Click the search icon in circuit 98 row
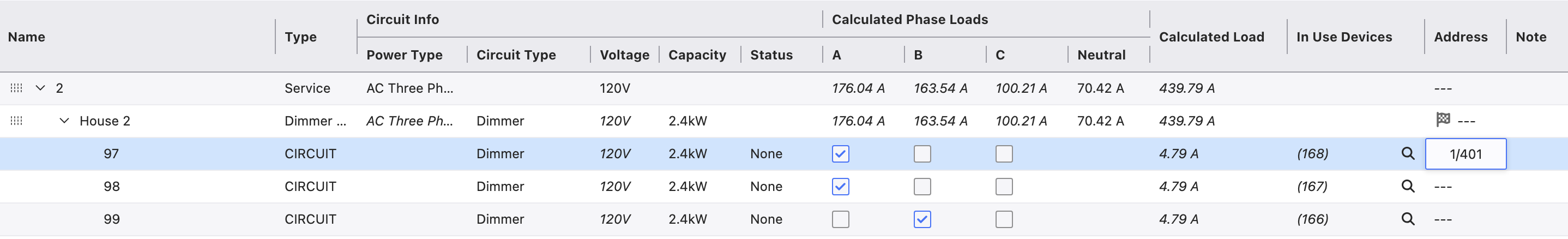Screen dimensions: 1568x239 (1407, 187)
